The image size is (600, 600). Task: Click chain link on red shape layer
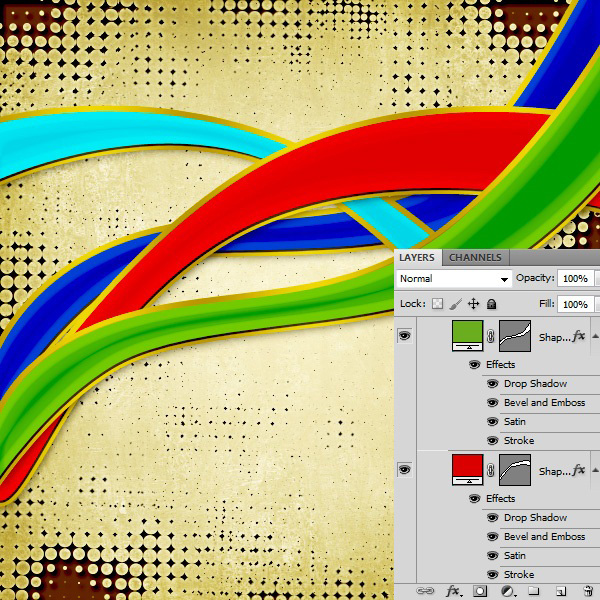click(x=491, y=470)
